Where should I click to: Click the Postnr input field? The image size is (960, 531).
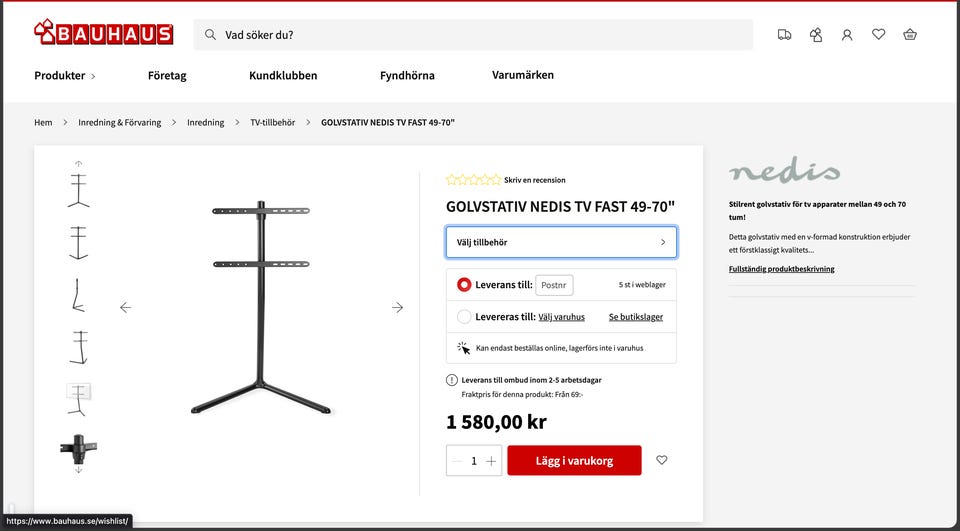(554, 285)
